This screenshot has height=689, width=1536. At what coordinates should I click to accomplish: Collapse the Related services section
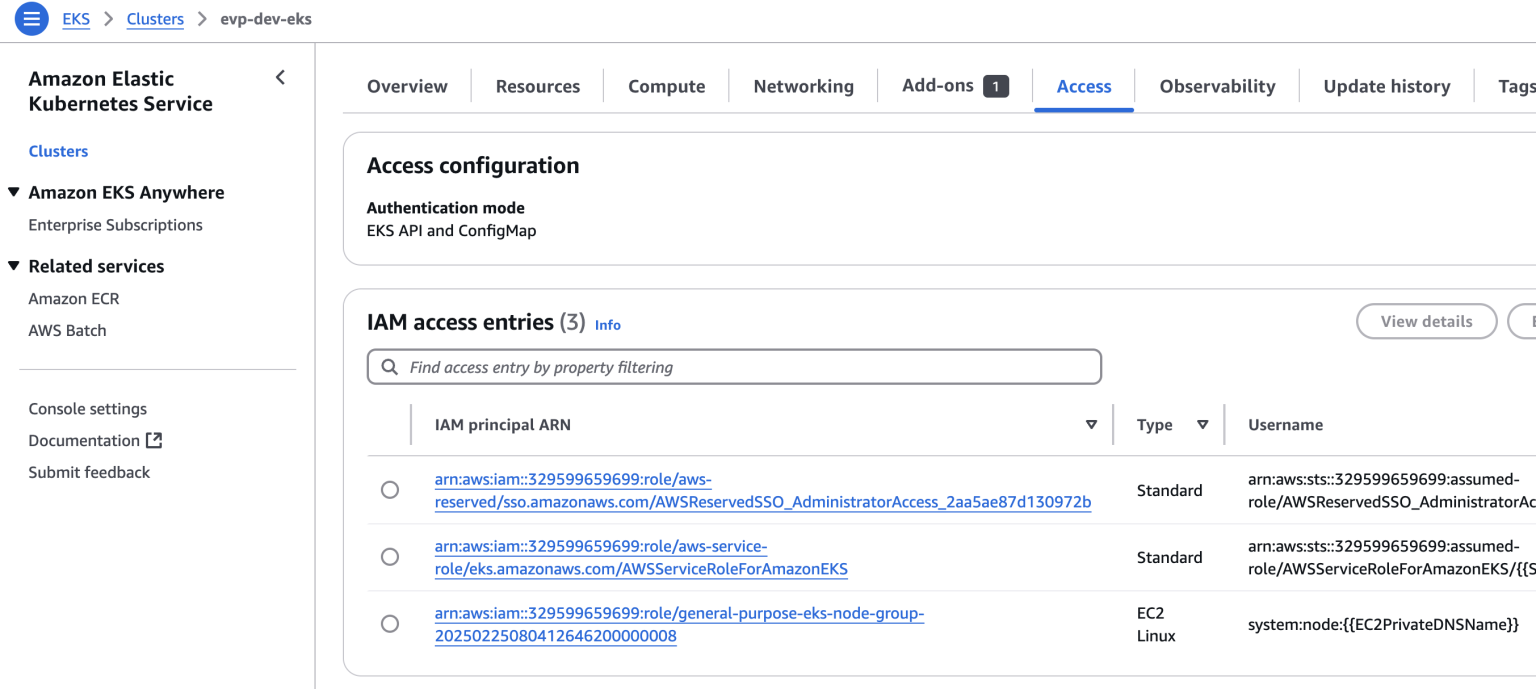[14, 266]
